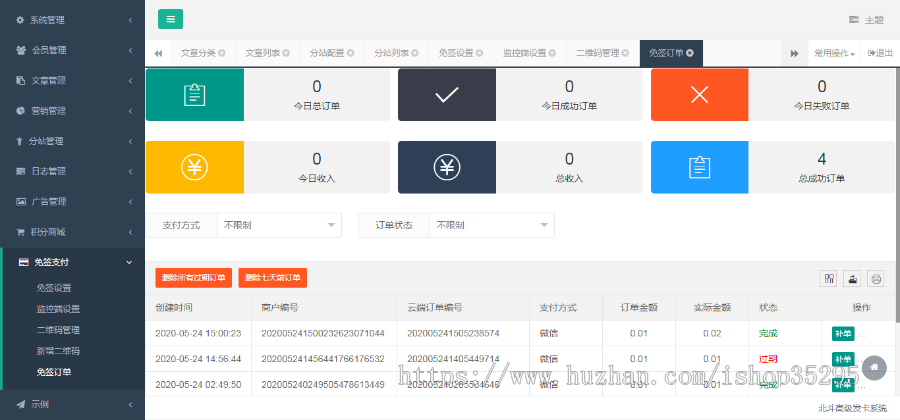Click 补单 for order 2020-05-24 14:56:44
900x420 pixels.
843,359
